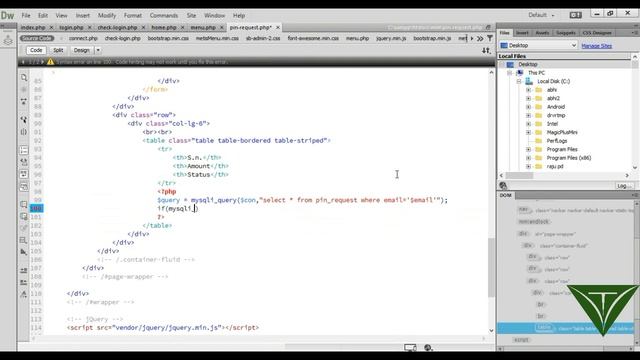
Task: Open the Site menu
Action: 191,16
